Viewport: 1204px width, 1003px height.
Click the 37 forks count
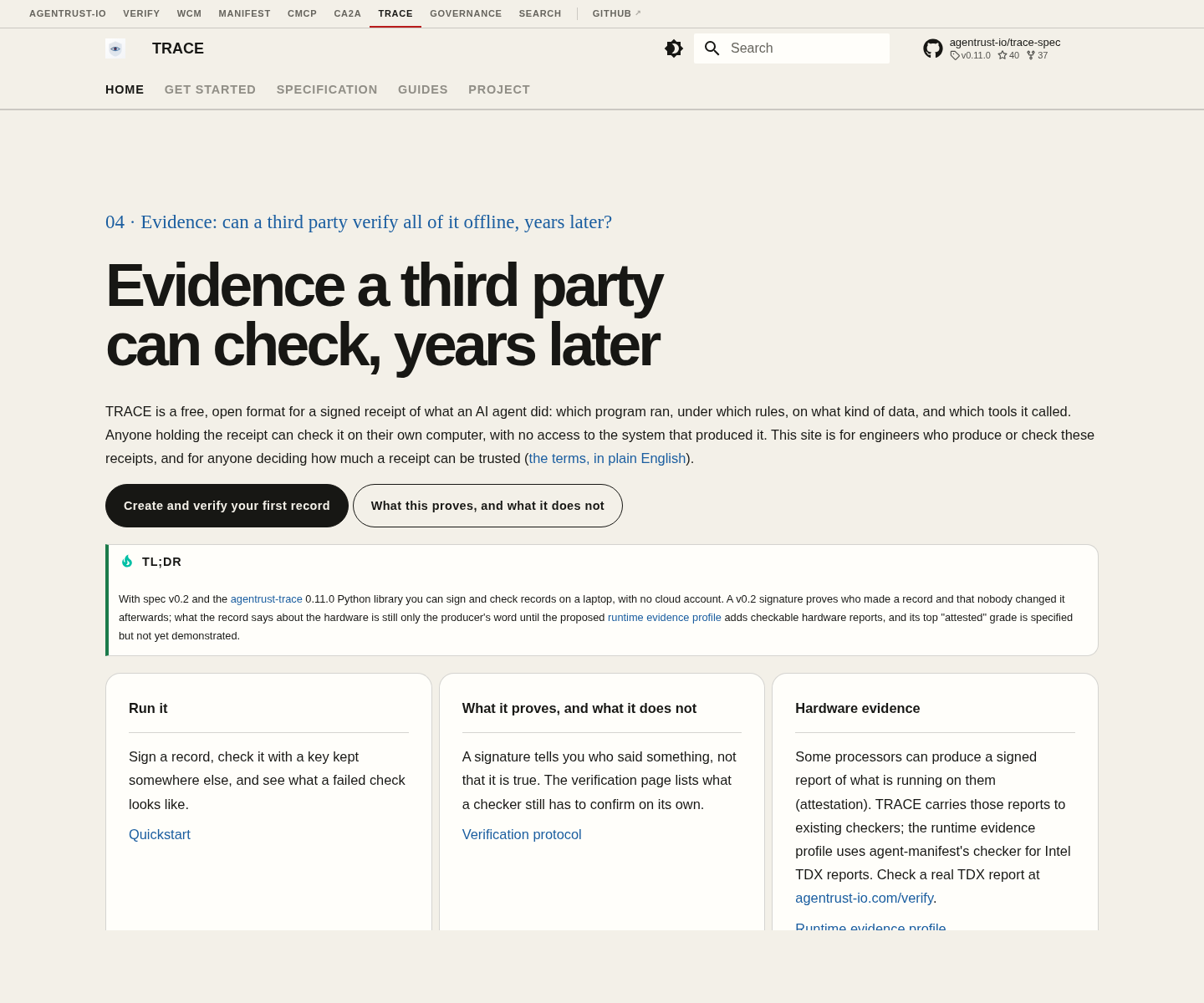[1037, 55]
